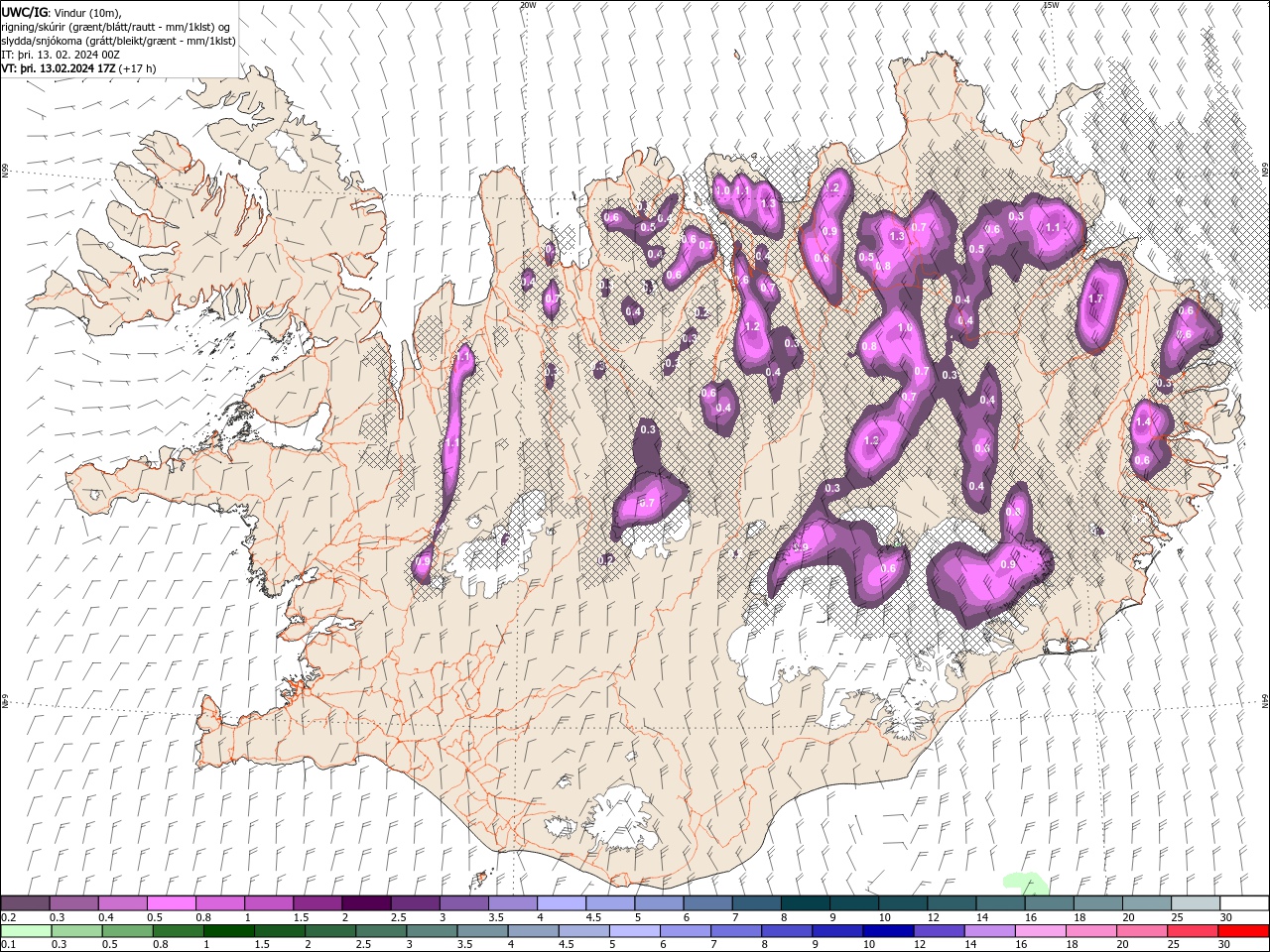Image resolution: width=1270 pixels, height=952 pixels.
Task: Select the light grey 25–30 snow swatch
Action: 1195,903
